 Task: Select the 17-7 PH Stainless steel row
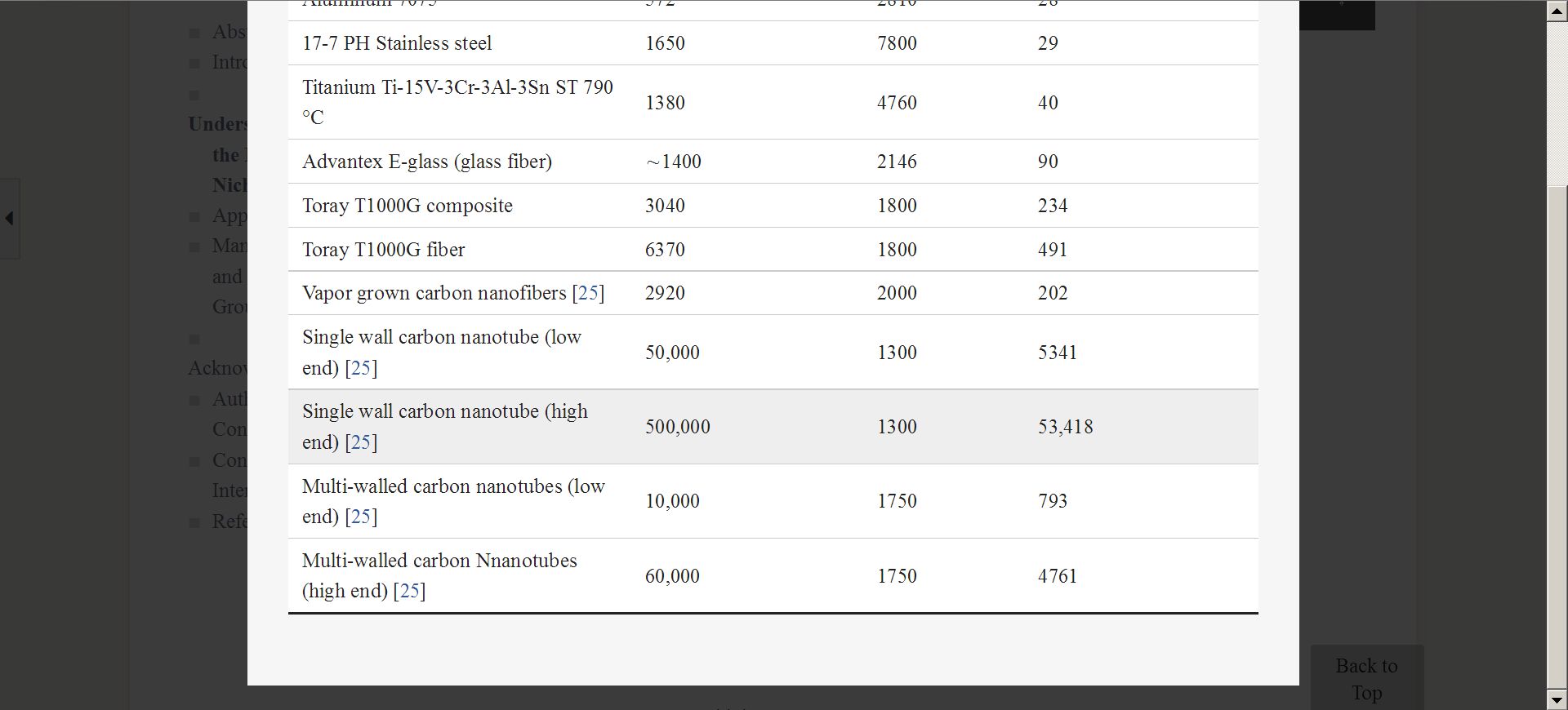[x=773, y=43]
